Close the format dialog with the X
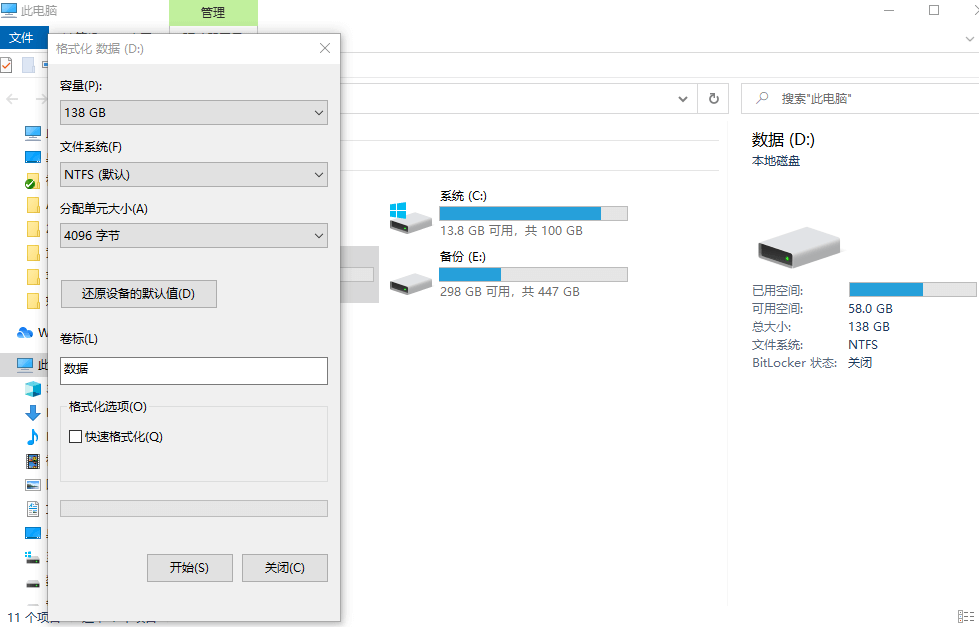 point(325,48)
